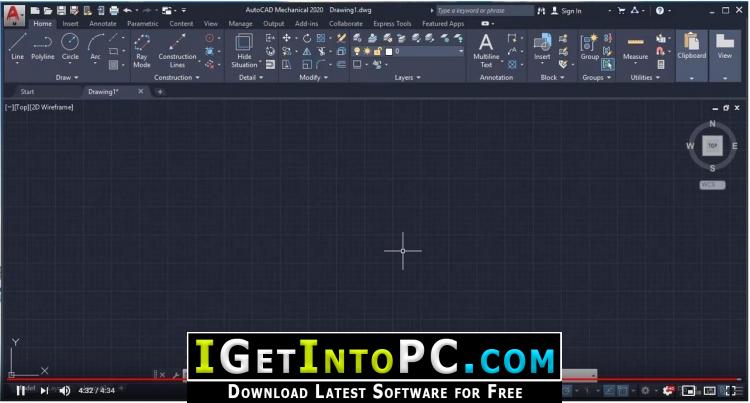Image resolution: width=750 pixels, height=403 pixels.
Task: Click the Undo arrow icon
Action: (127, 10)
